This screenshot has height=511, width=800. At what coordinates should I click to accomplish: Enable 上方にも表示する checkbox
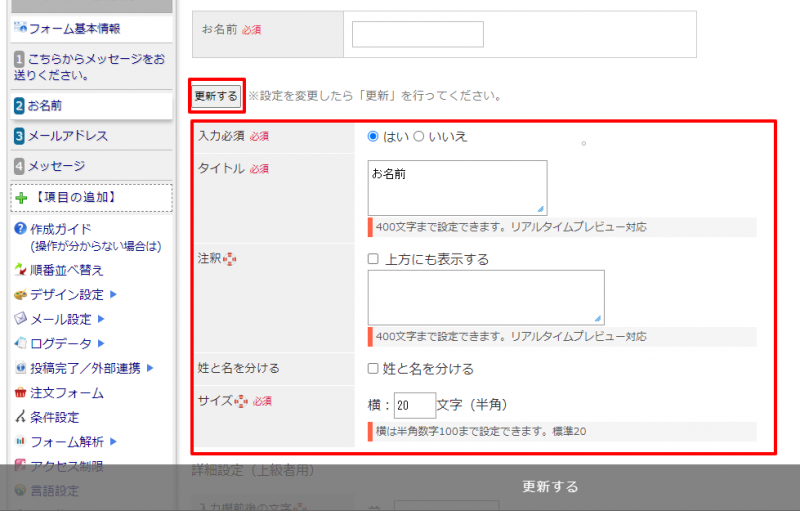pos(373,259)
